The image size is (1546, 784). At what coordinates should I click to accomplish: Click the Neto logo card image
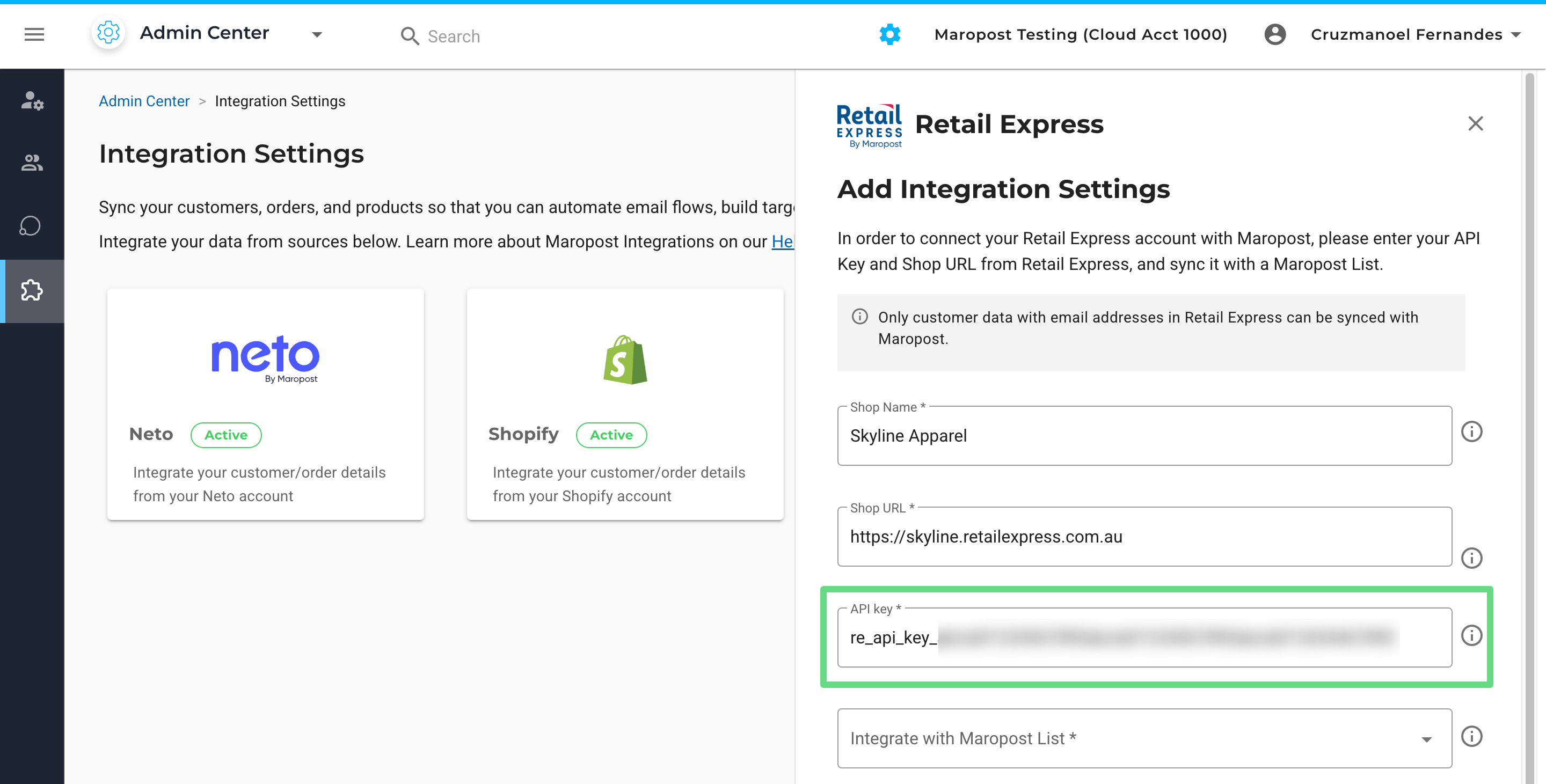pos(265,358)
